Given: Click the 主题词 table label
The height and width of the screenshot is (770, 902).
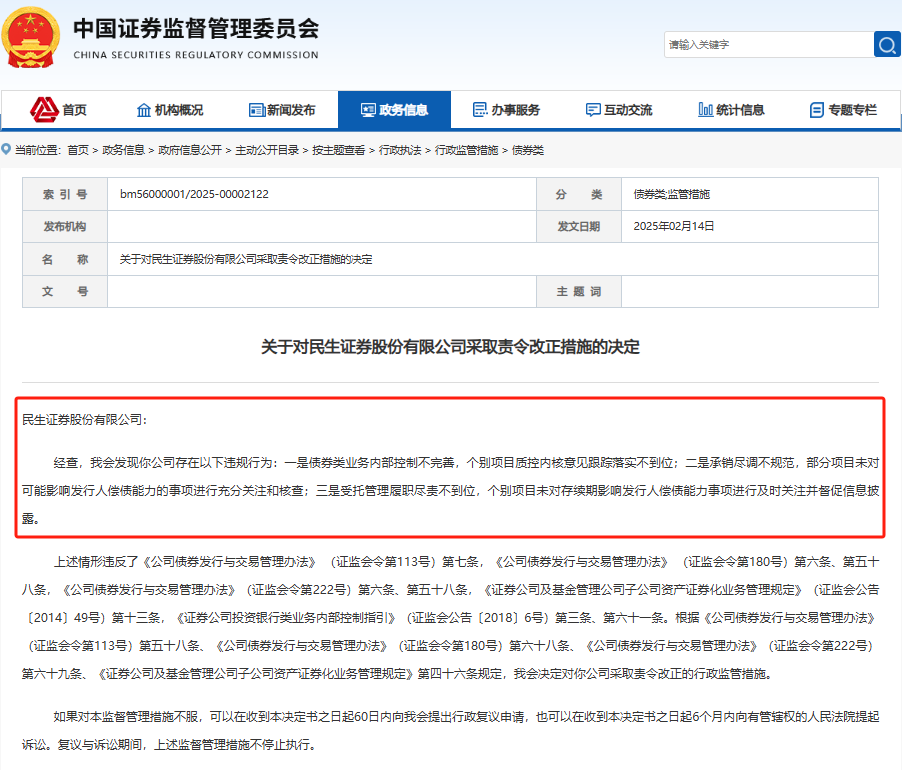Looking at the screenshot, I should click(579, 292).
